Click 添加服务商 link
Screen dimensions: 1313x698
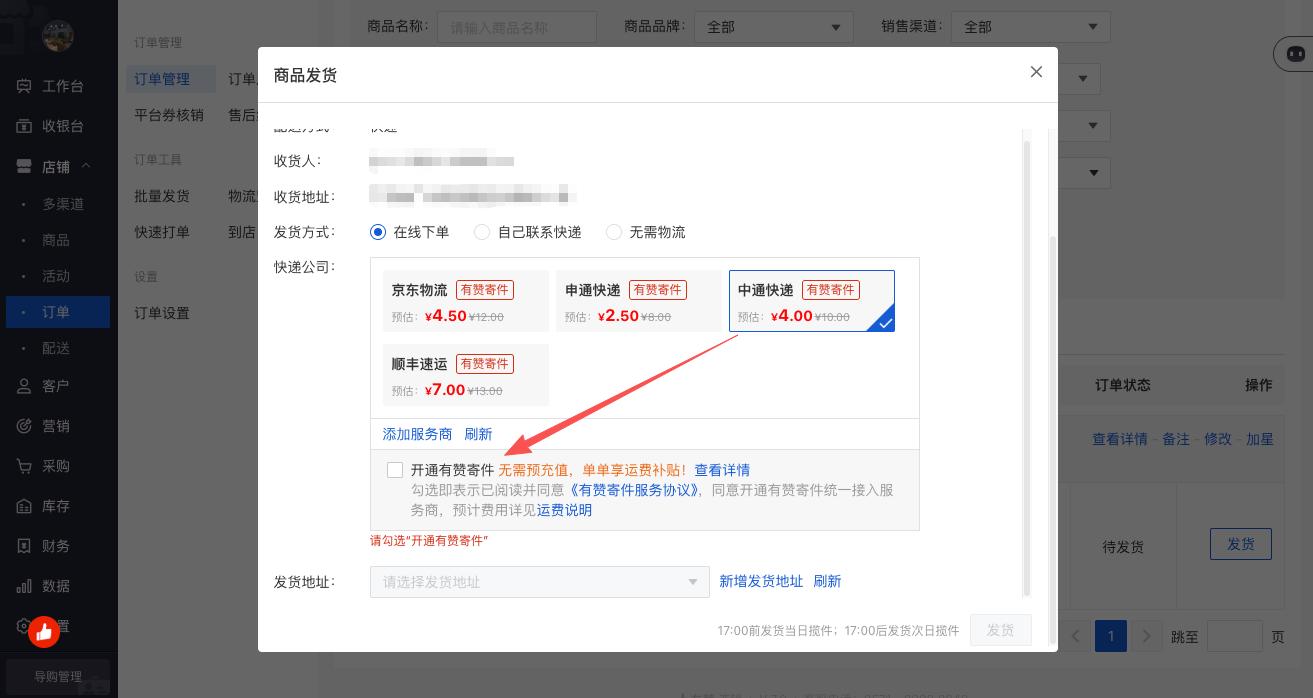tap(417, 434)
